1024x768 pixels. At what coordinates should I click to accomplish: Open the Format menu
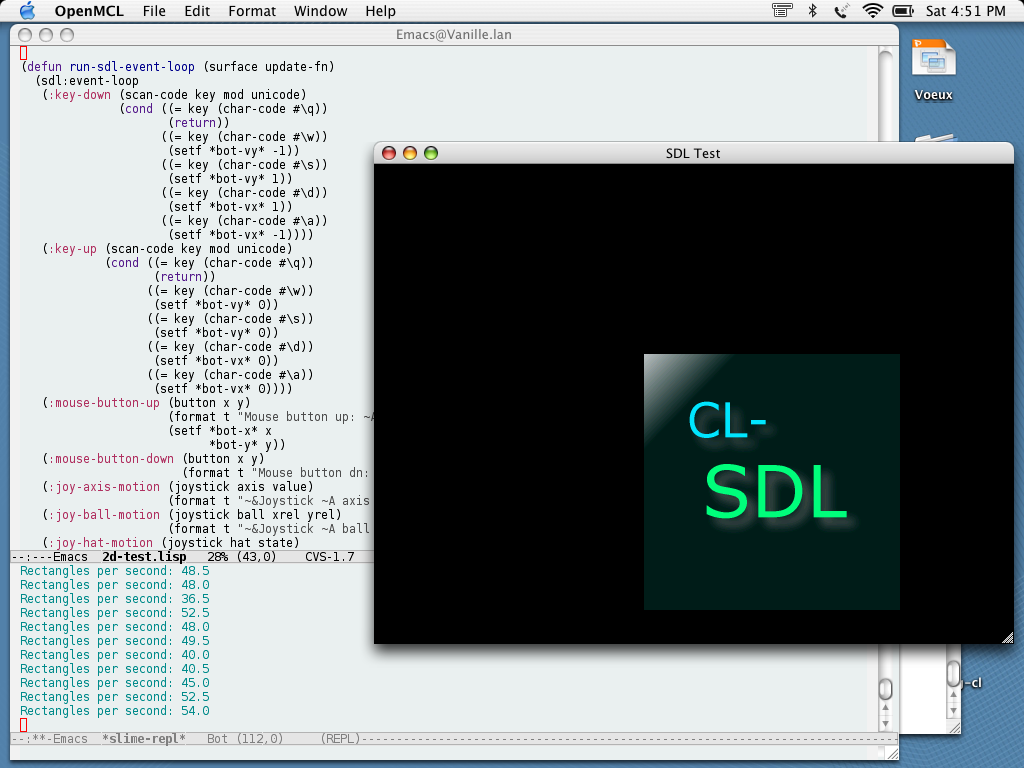tap(252, 11)
